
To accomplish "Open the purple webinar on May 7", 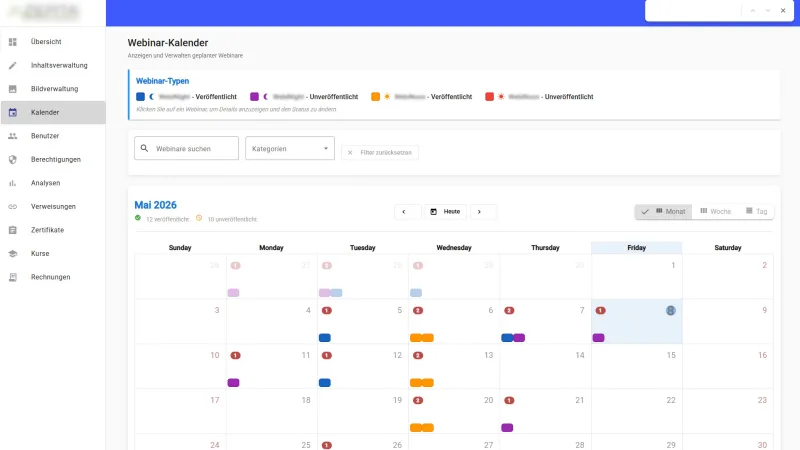I will pyautogui.click(x=519, y=338).
